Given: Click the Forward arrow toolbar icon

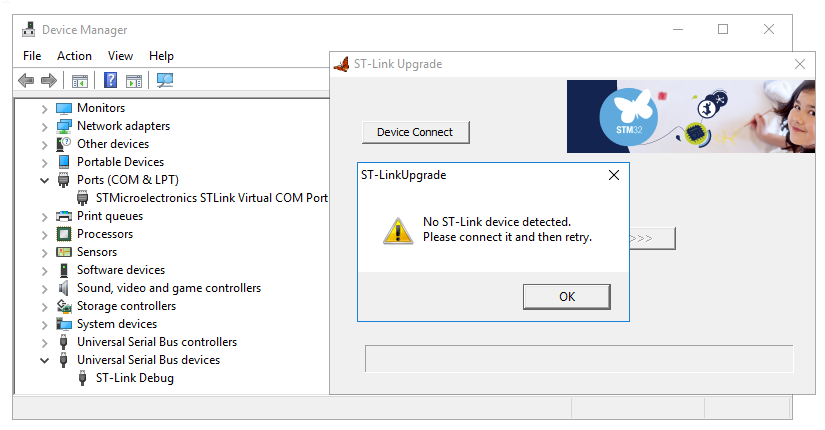Looking at the screenshot, I should [48, 81].
